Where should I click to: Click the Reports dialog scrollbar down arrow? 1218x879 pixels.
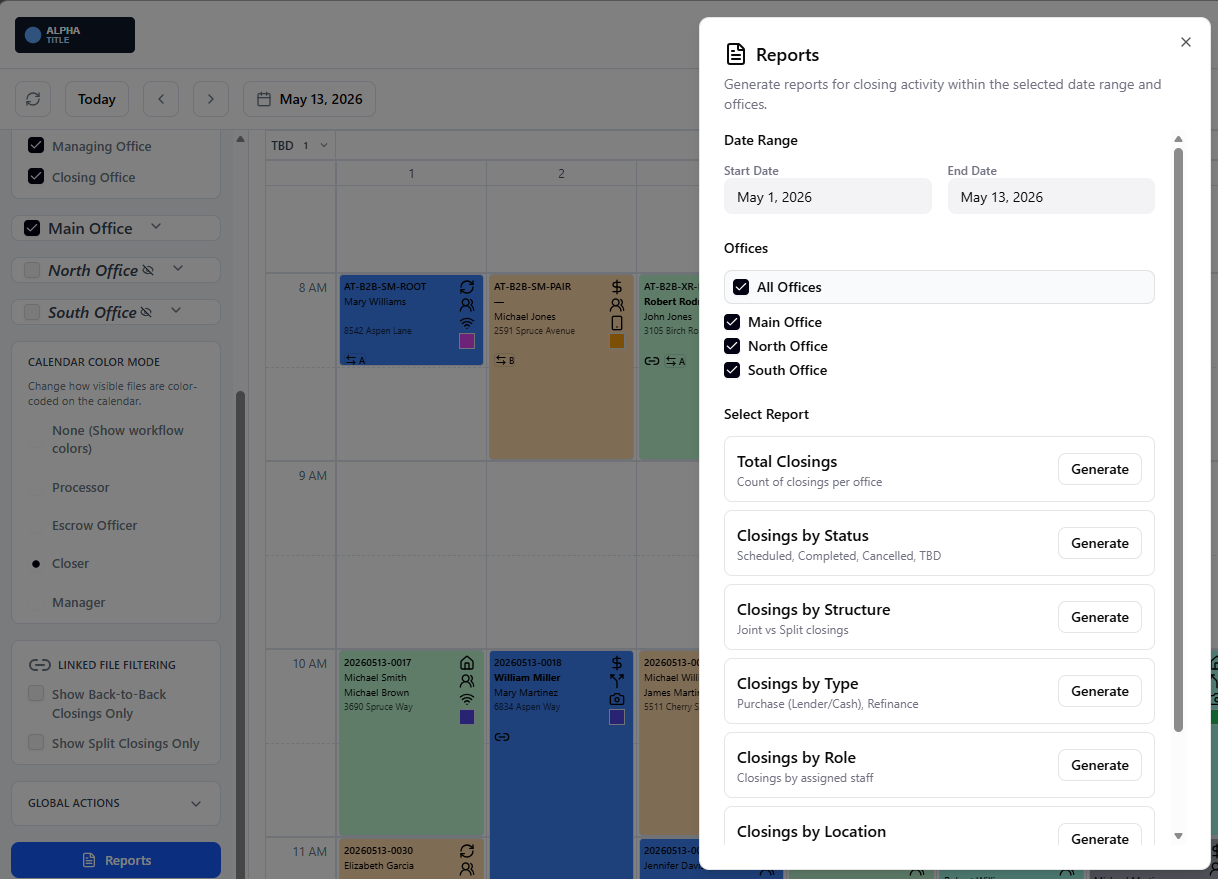click(x=1178, y=836)
